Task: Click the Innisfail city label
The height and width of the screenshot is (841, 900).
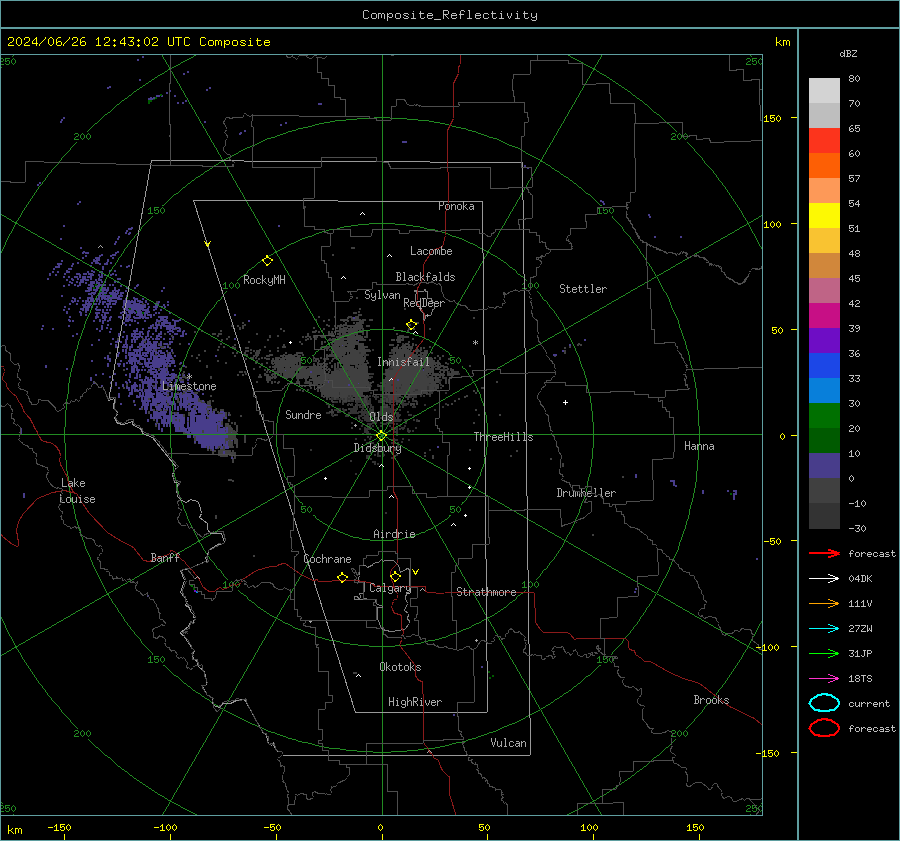Action: pyautogui.click(x=403, y=362)
